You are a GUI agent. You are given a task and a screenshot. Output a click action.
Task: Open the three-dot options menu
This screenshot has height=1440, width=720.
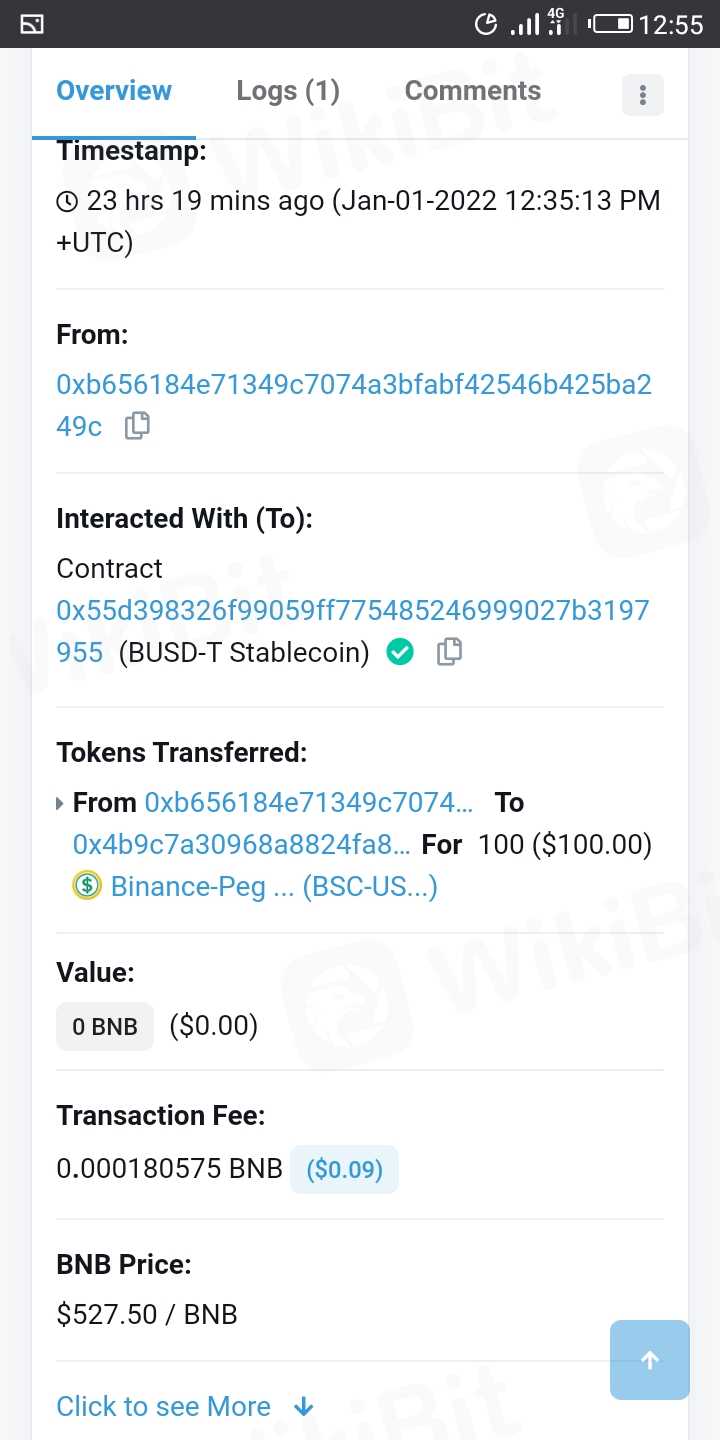642,95
